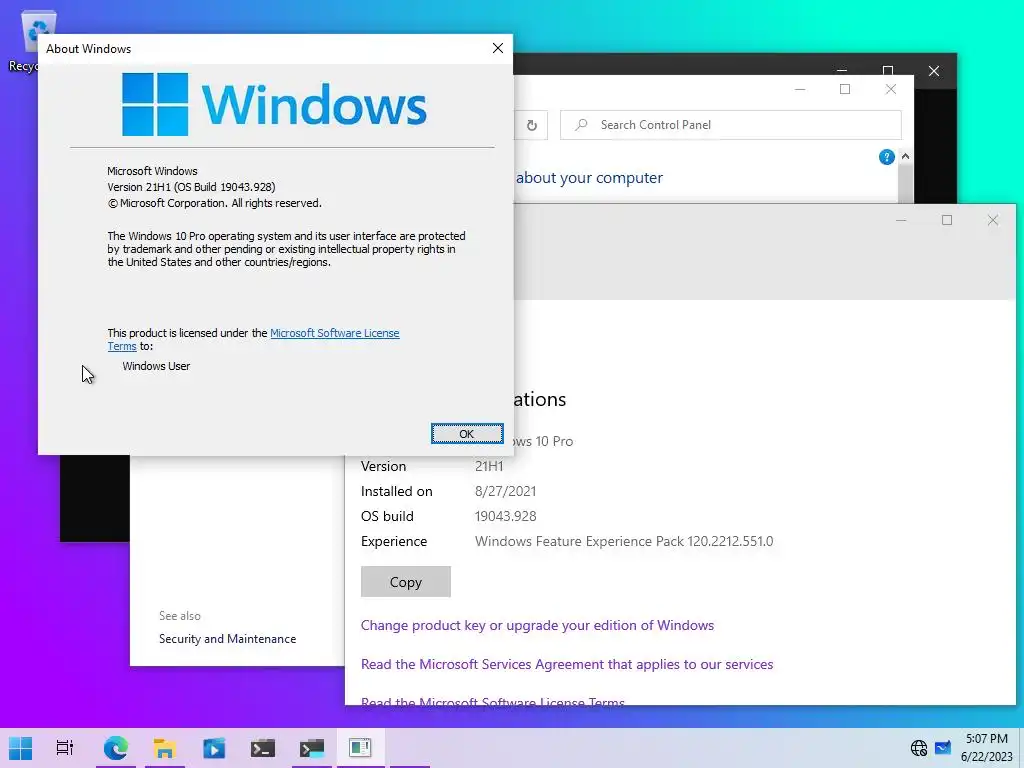1024x768 pixels.
Task: Open Read the Microsoft Software License Terms link
Action: [x=493, y=702]
